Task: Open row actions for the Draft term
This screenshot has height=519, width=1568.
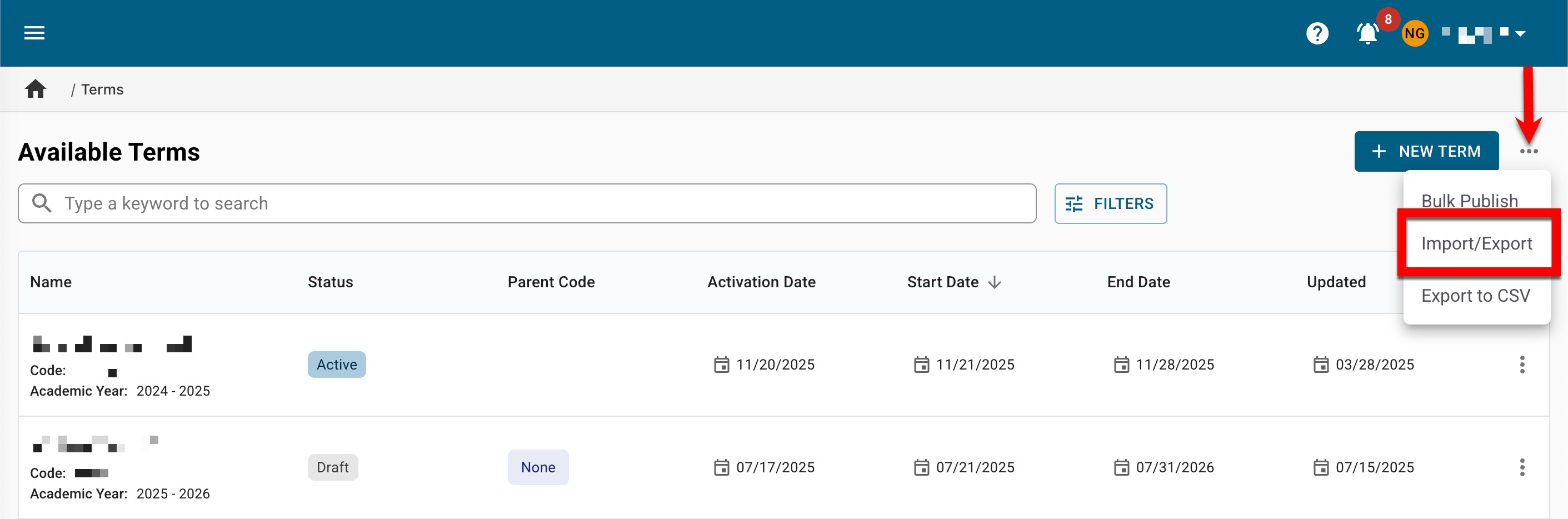Action: [1522, 467]
